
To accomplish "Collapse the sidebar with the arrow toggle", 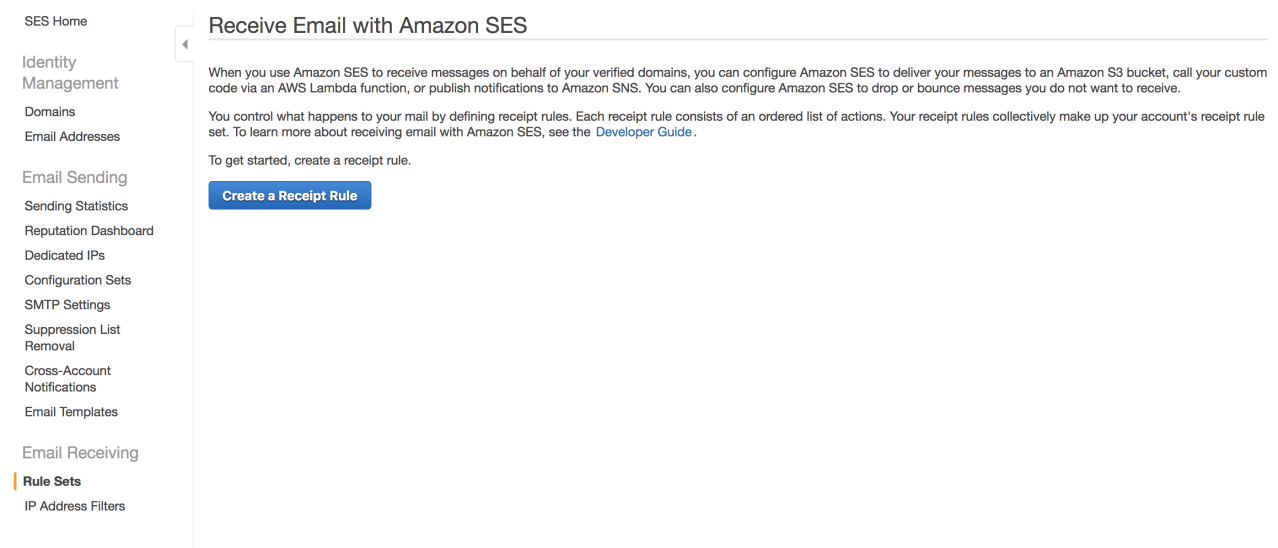I will 184,44.
